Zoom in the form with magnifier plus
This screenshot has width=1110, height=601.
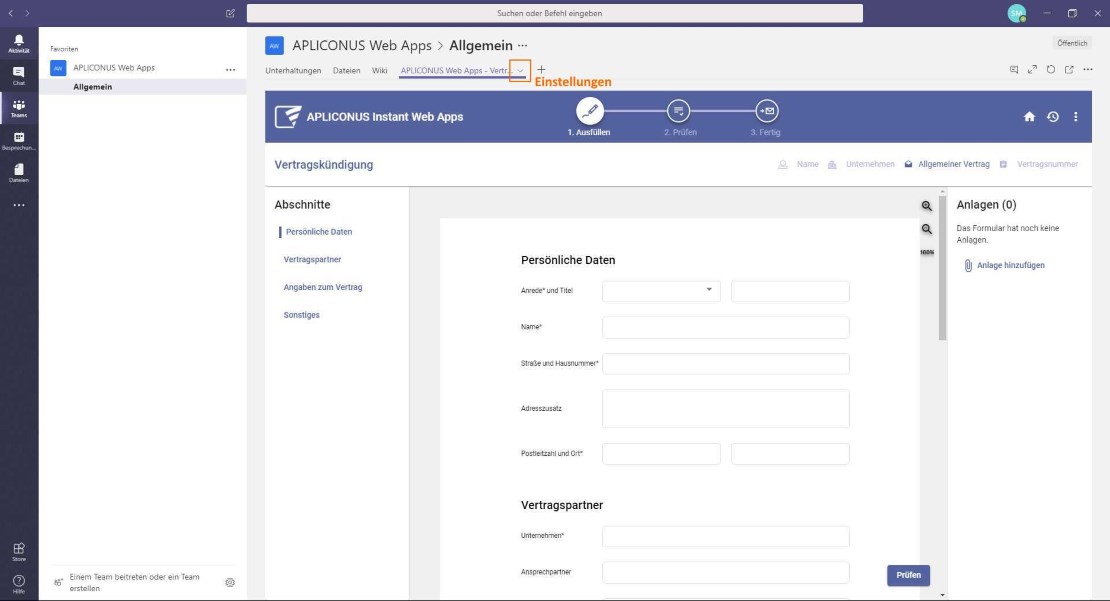pyautogui.click(x=927, y=206)
